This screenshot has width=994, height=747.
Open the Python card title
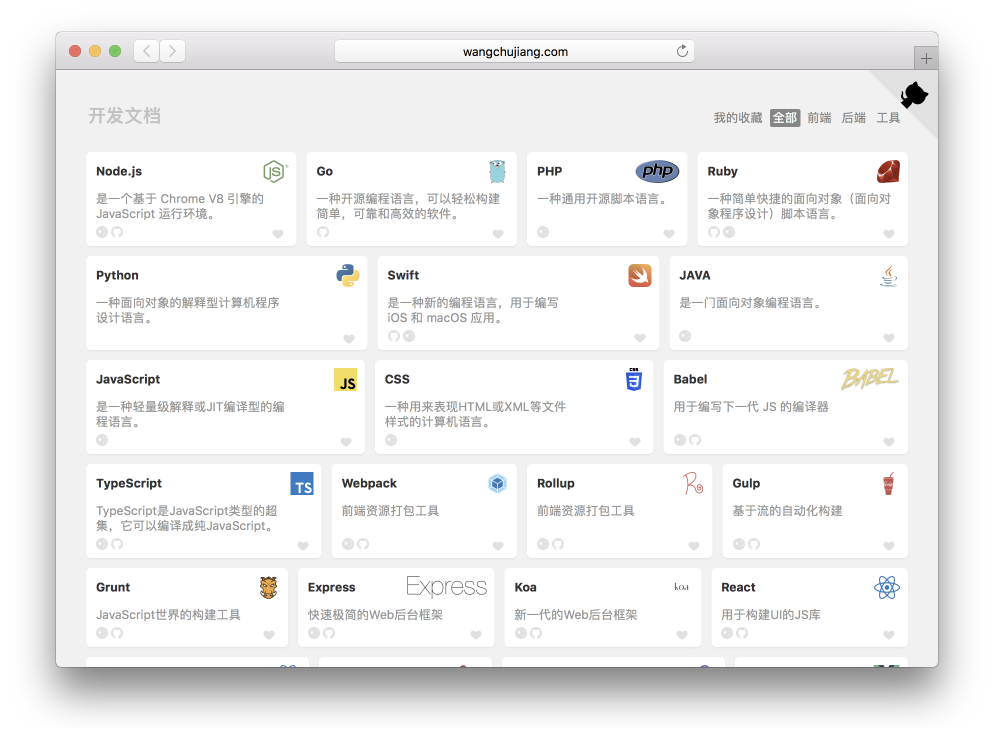pyautogui.click(x=117, y=275)
